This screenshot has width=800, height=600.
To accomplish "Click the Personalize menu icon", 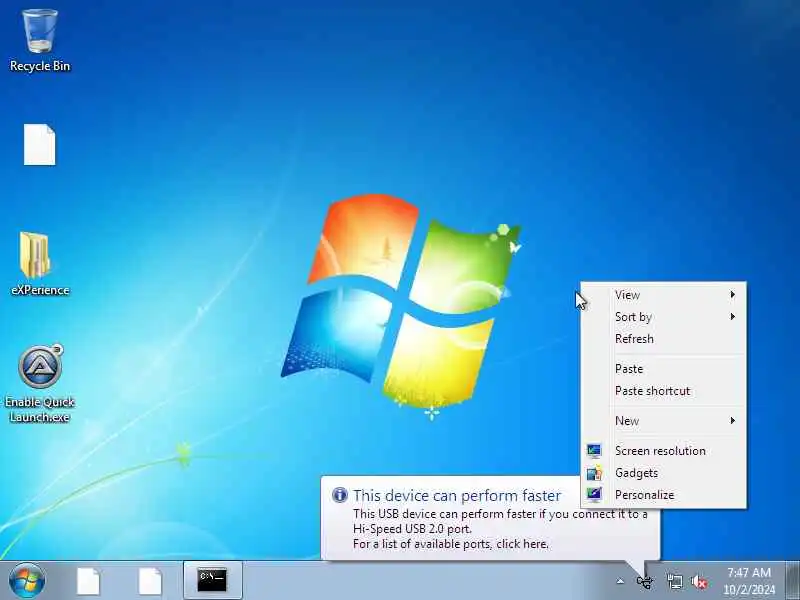I will 594,494.
